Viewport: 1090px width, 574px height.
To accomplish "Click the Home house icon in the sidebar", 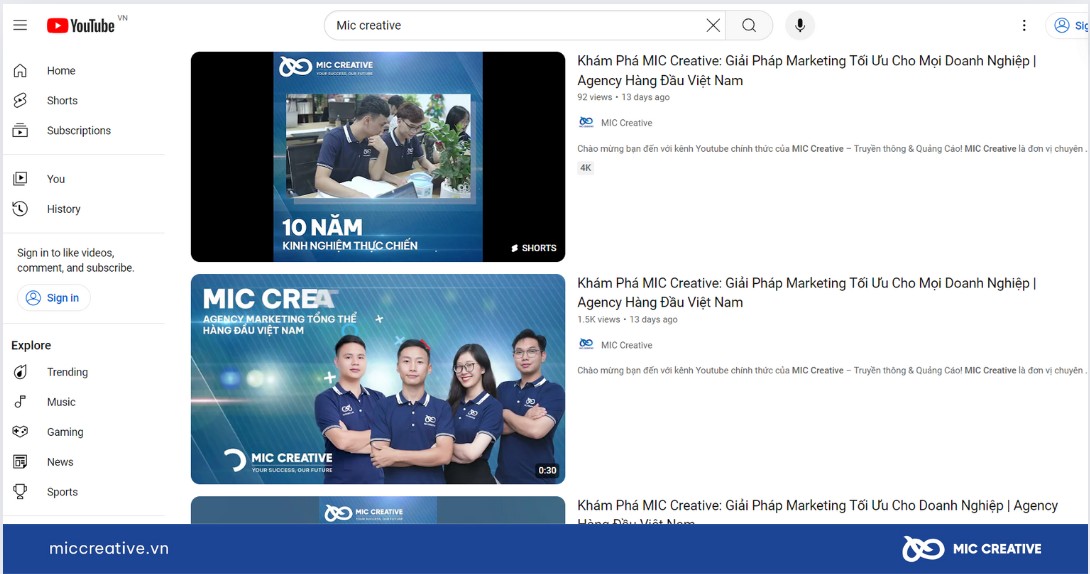I will click(20, 71).
